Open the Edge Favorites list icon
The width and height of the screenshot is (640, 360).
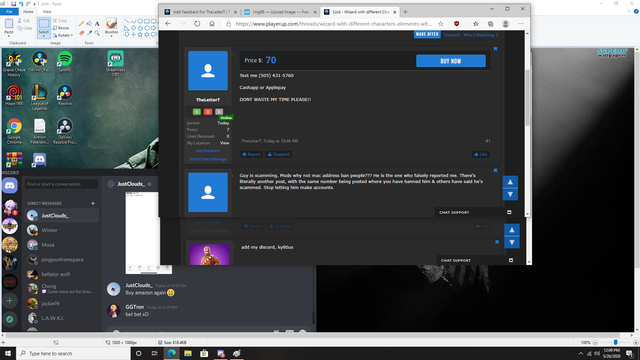click(x=476, y=24)
